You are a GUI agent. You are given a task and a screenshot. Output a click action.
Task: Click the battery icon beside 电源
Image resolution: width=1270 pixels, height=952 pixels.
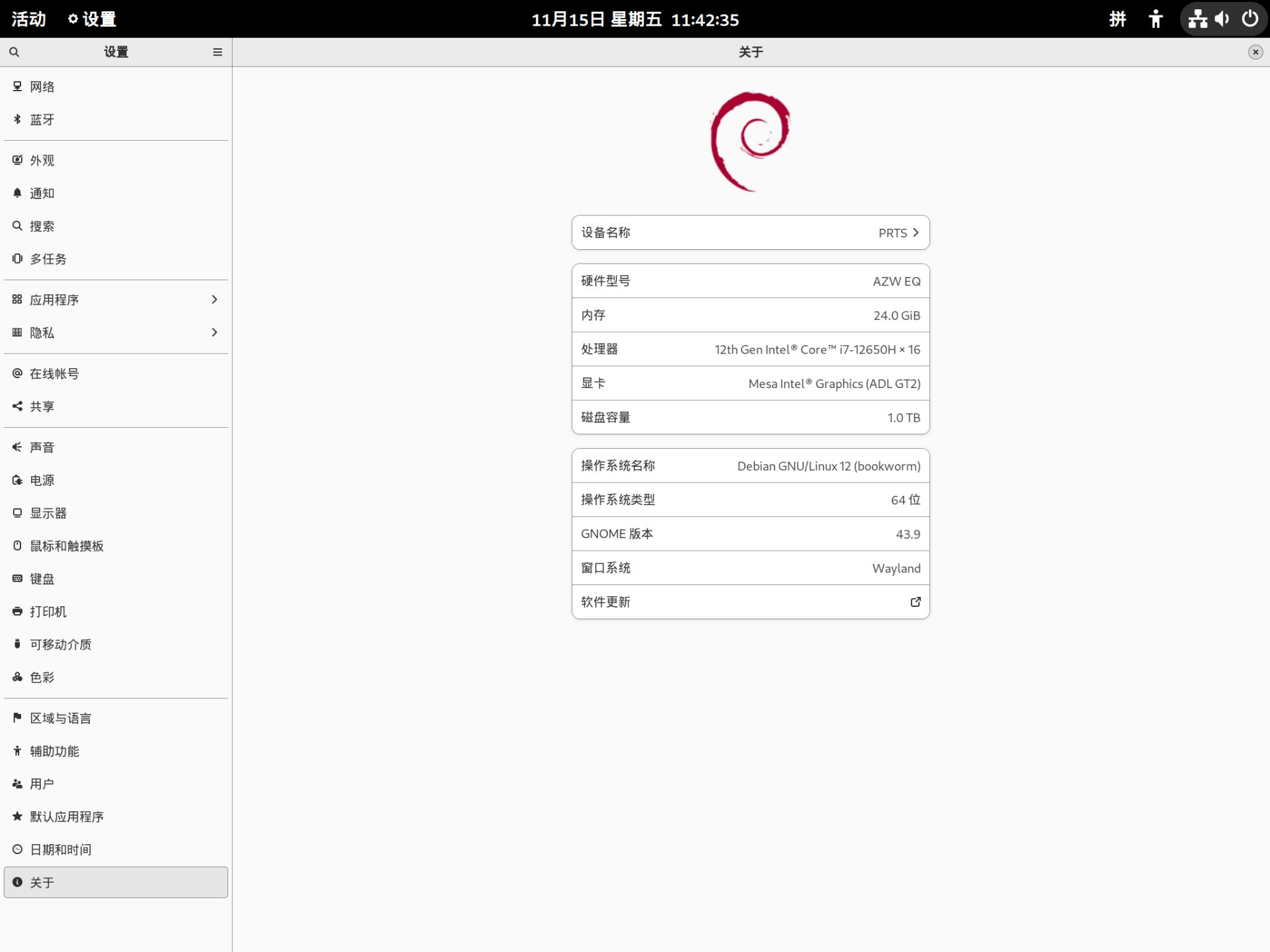(17, 480)
